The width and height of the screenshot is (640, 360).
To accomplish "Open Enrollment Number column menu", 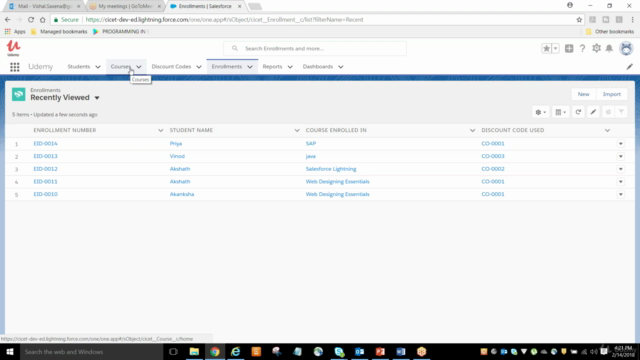I will tap(160, 131).
